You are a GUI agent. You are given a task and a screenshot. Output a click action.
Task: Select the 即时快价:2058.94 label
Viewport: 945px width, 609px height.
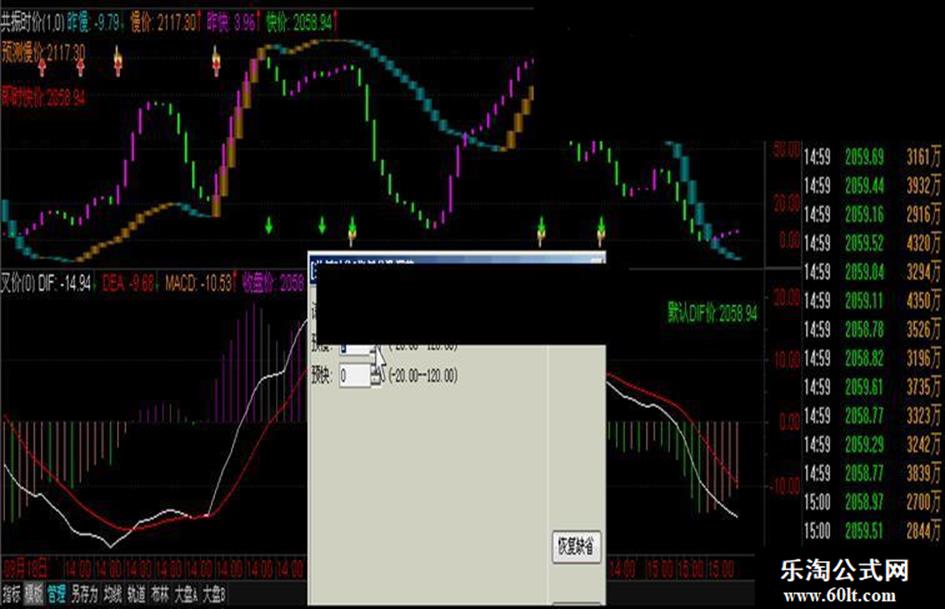(x=43, y=96)
